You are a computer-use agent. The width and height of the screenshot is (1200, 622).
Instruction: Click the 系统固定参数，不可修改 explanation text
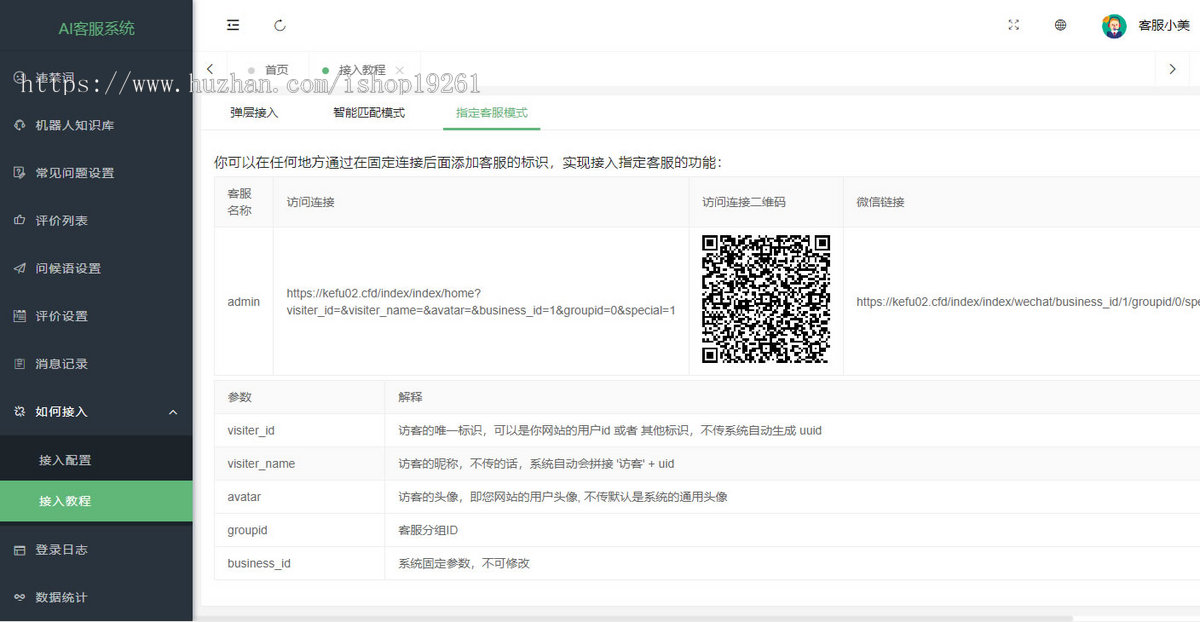coord(464,563)
